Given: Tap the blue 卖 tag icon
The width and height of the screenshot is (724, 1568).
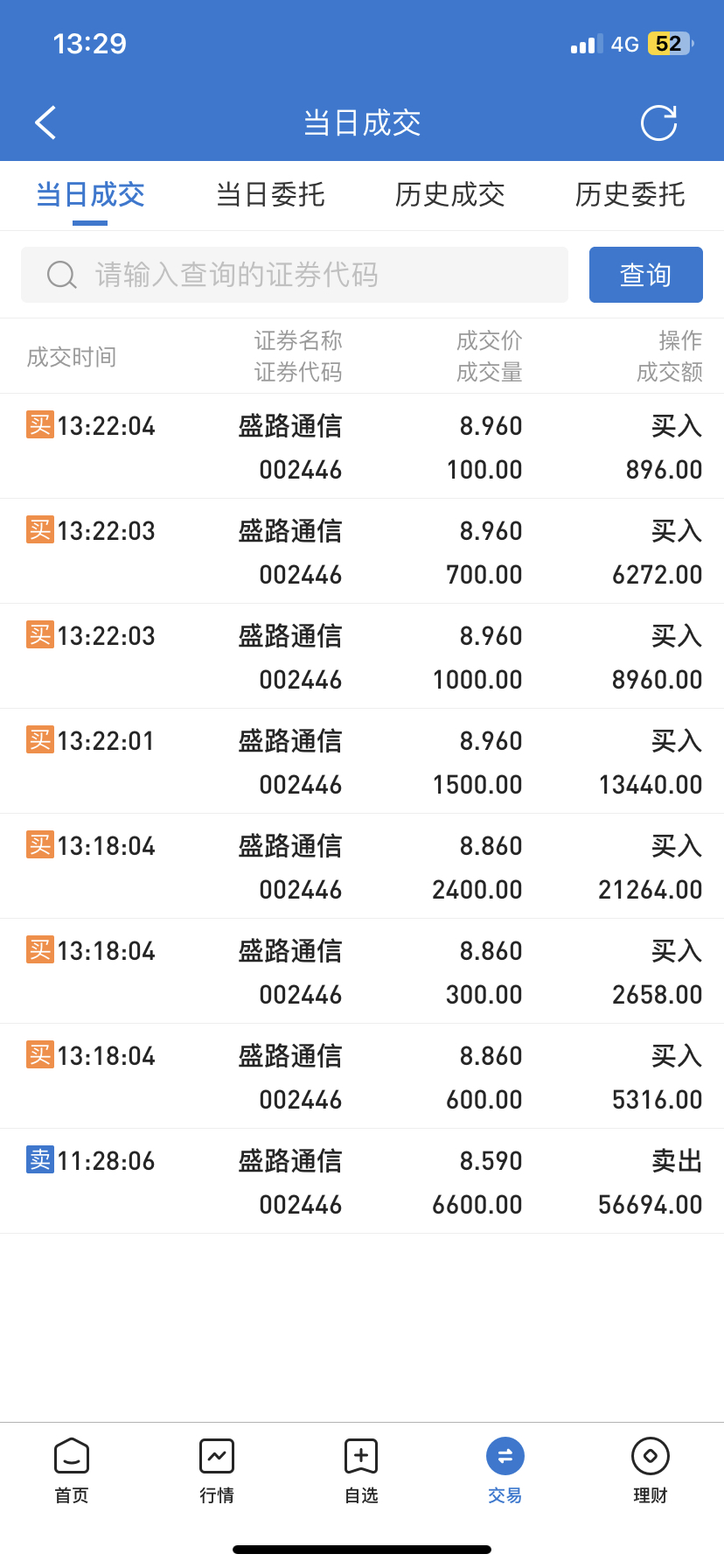Looking at the screenshot, I should click(x=40, y=1159).
